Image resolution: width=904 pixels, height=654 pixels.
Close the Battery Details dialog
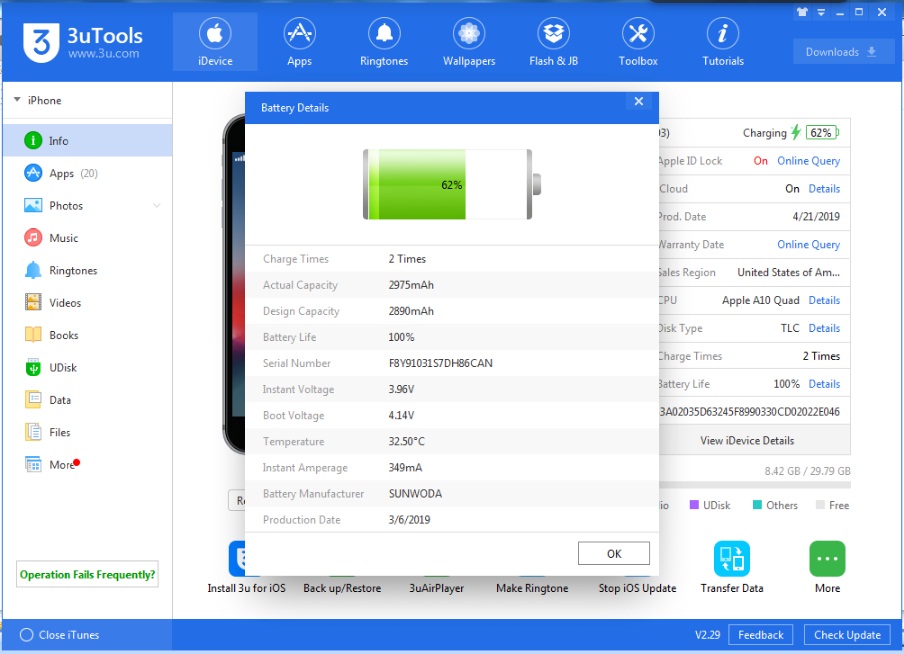(x=638, y=102)
